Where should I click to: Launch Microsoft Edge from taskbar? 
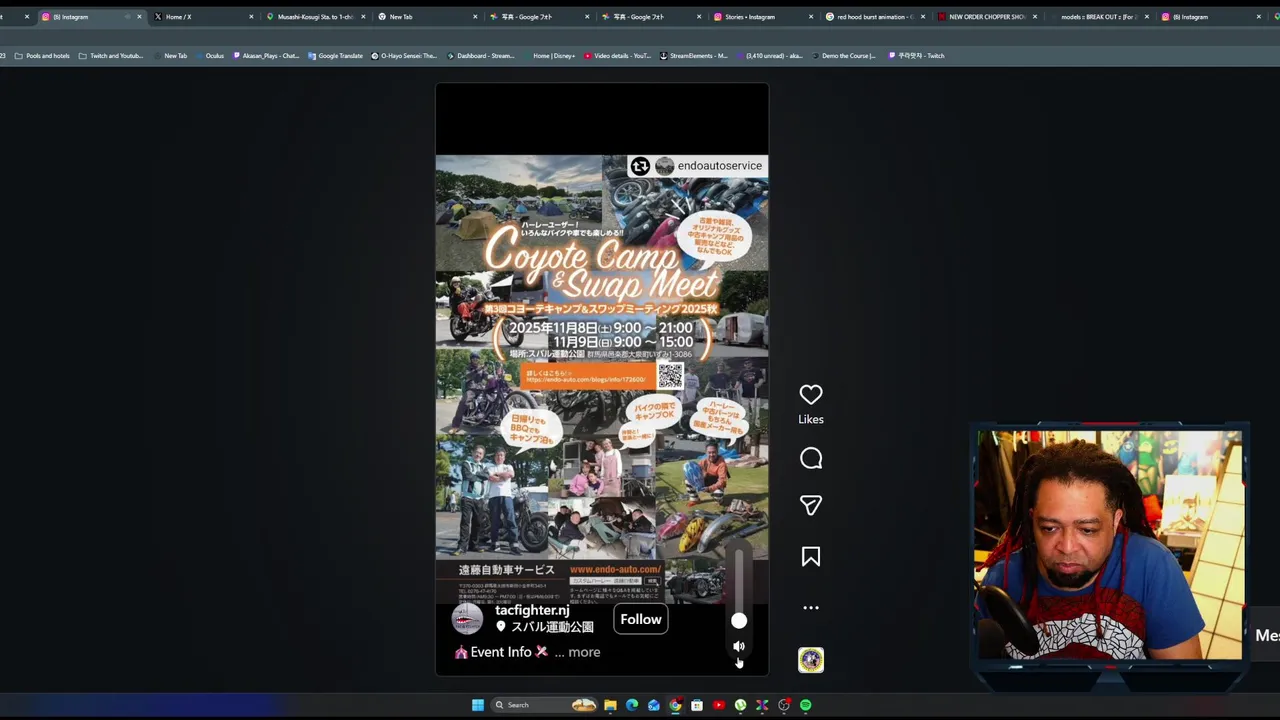[x=632, y=705]
